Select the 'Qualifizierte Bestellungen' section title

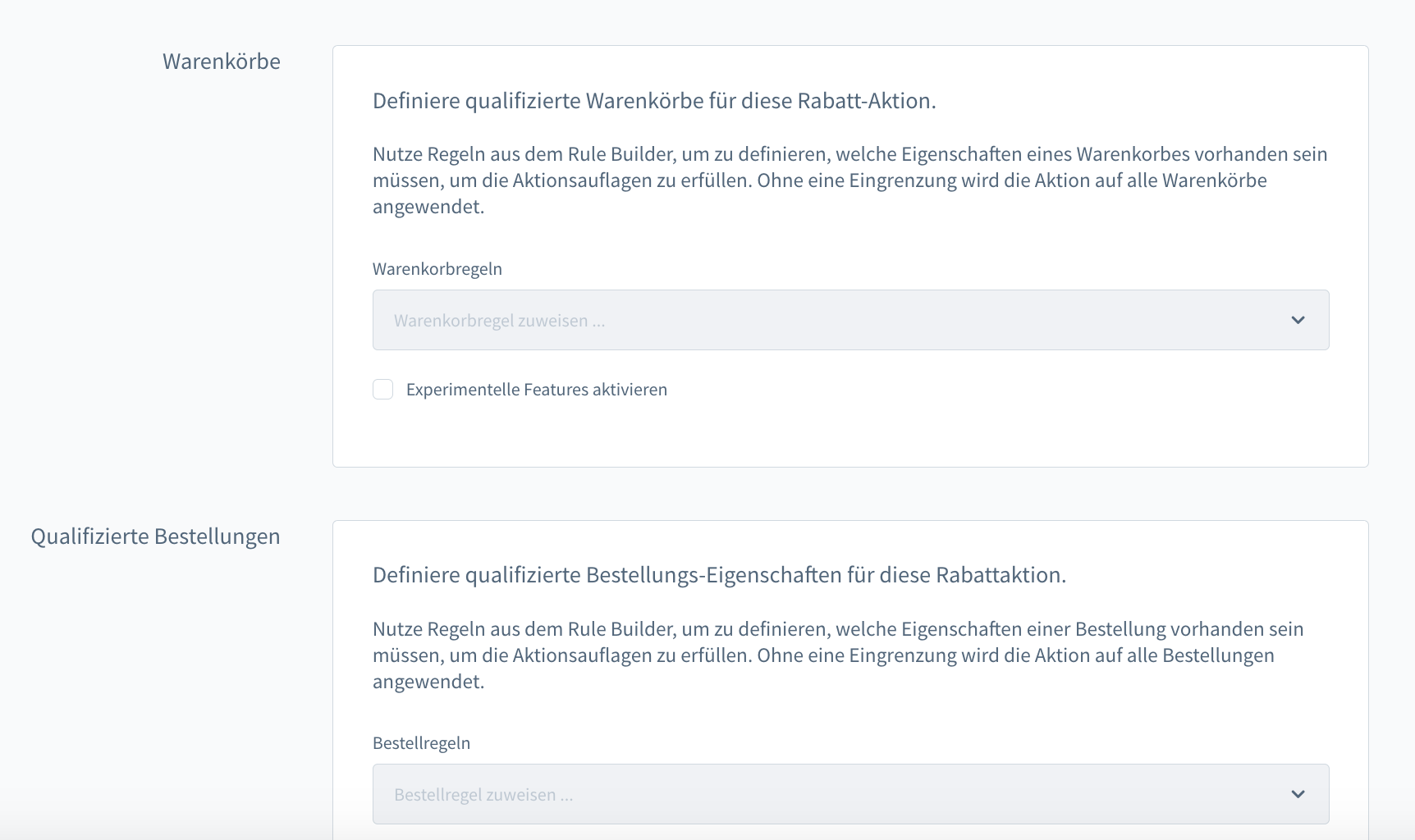tap(155, 536)
